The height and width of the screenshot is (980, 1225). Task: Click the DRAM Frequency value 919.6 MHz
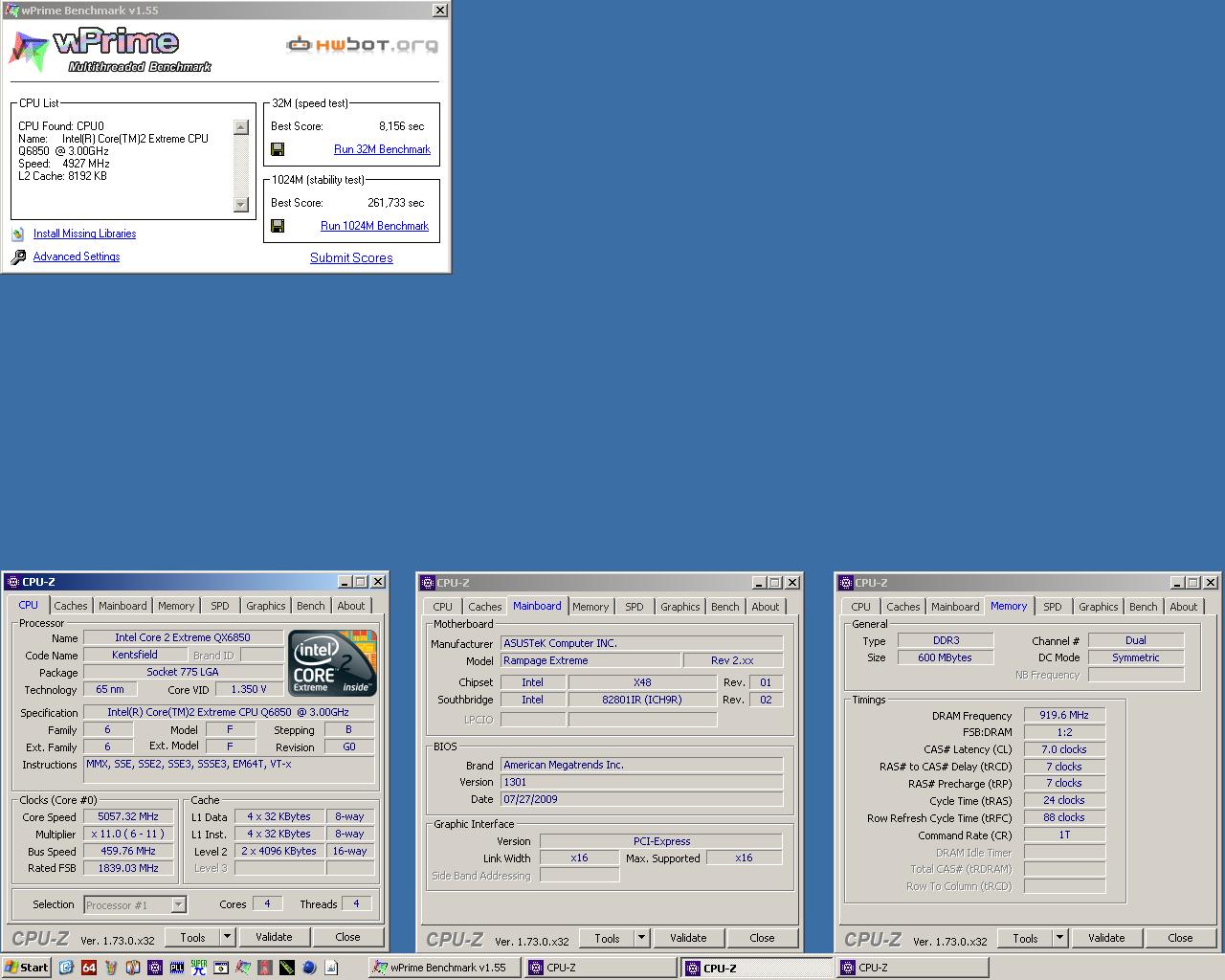coord(1064,715)
